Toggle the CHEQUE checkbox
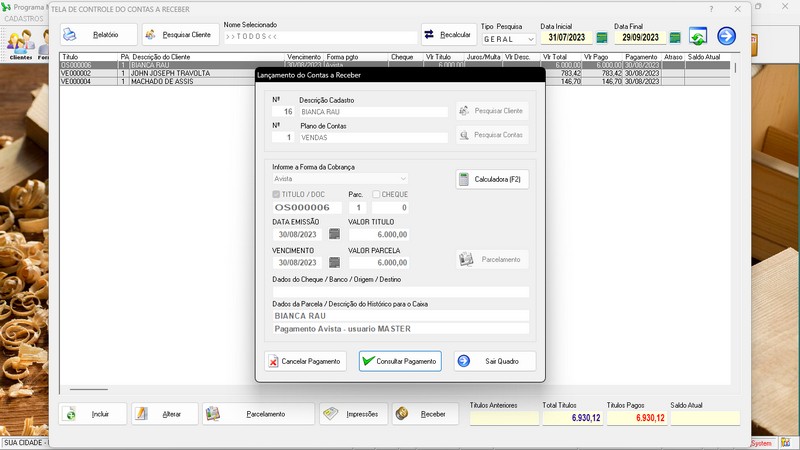Viewport: 800px width, 450px height. 376,194
